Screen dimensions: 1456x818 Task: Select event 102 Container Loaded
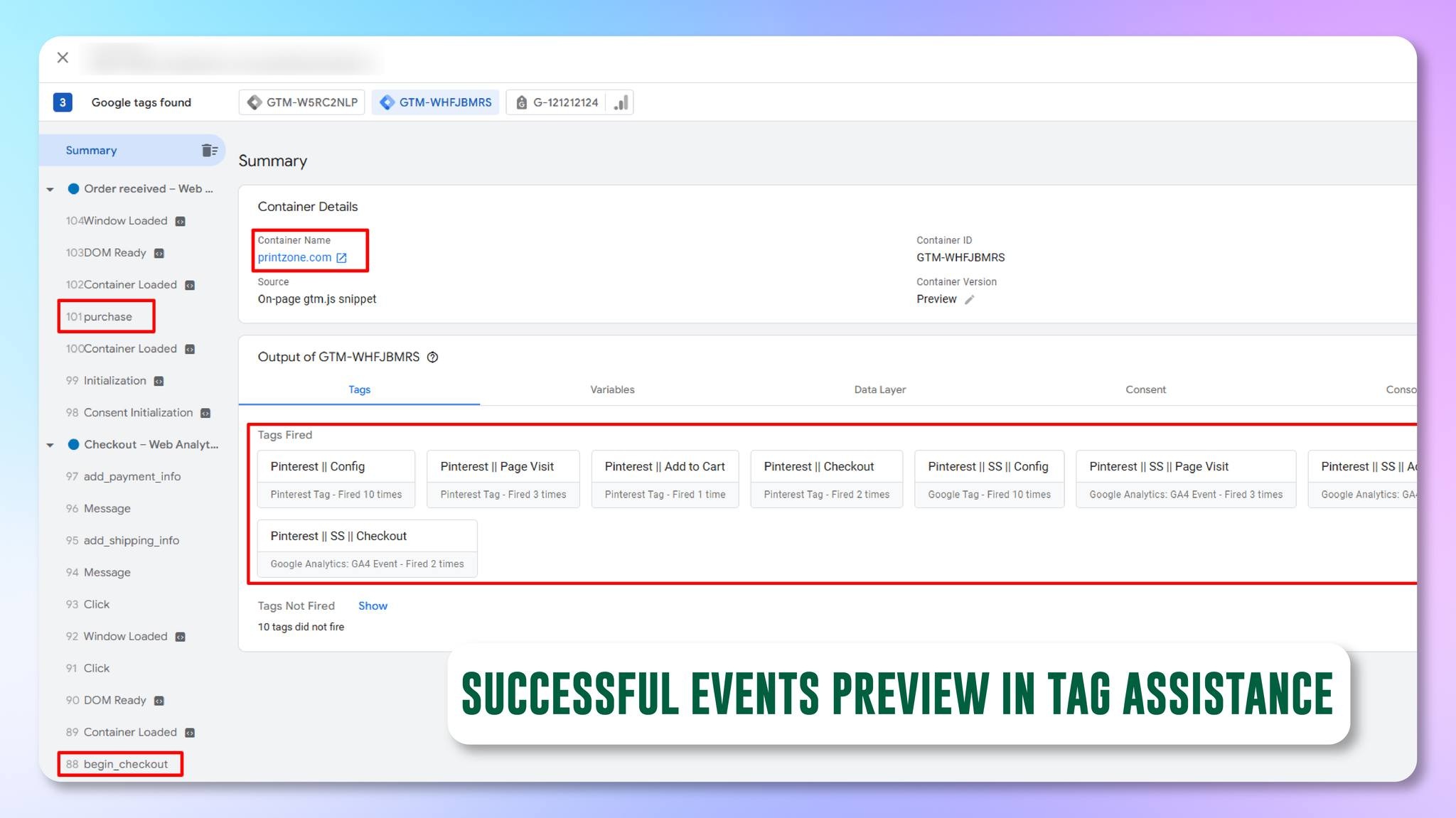122,285
